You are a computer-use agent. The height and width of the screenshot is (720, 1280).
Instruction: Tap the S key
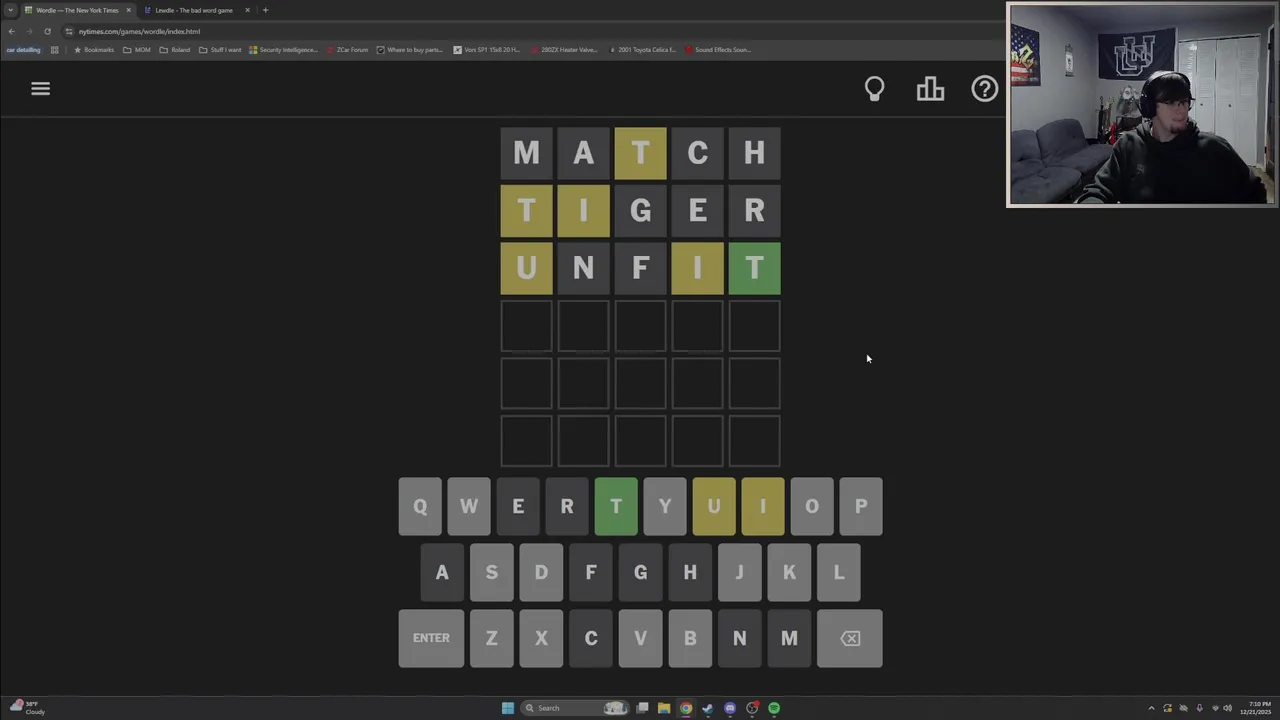[x=491, y=572]
